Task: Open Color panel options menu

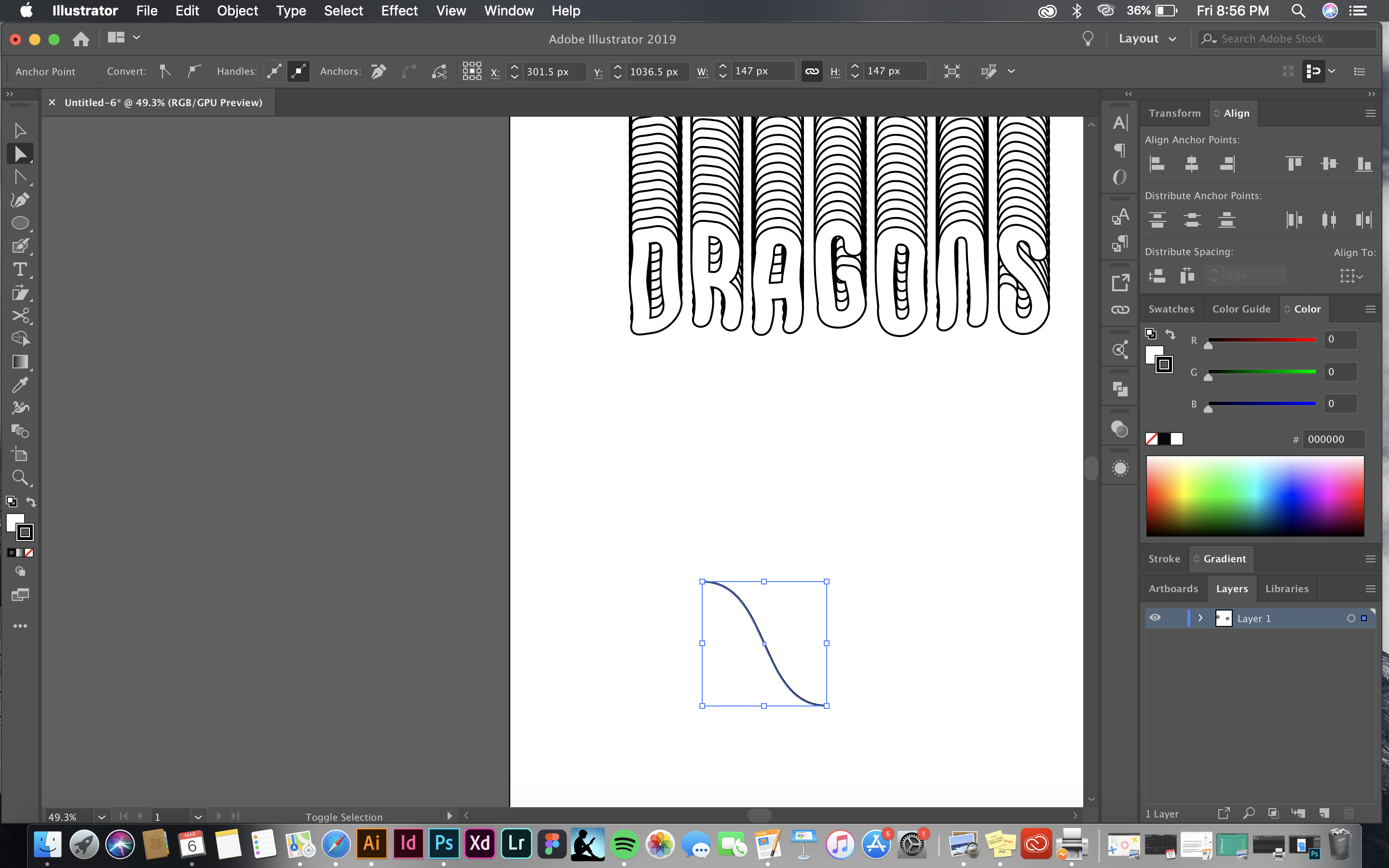Action: 1370,309
